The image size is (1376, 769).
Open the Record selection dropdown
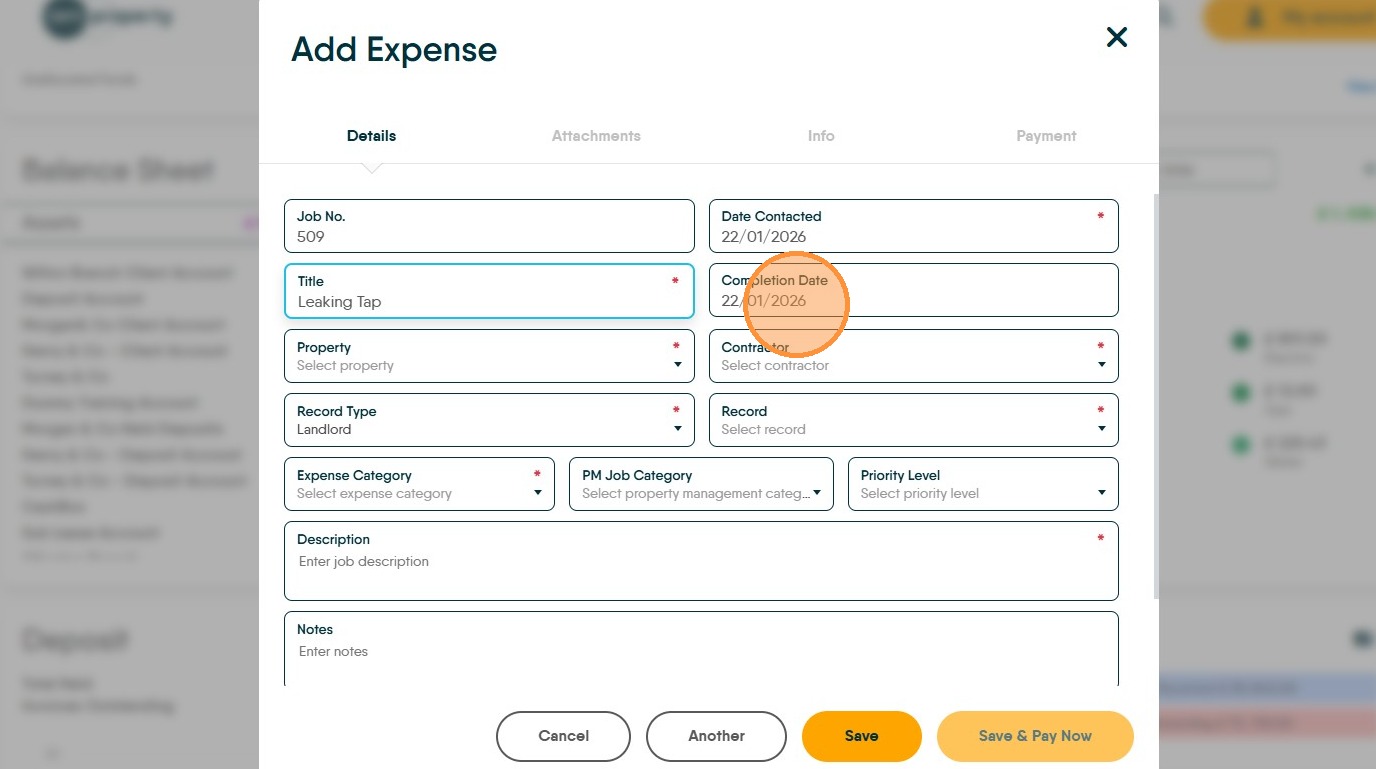click(x=913, y=421)
